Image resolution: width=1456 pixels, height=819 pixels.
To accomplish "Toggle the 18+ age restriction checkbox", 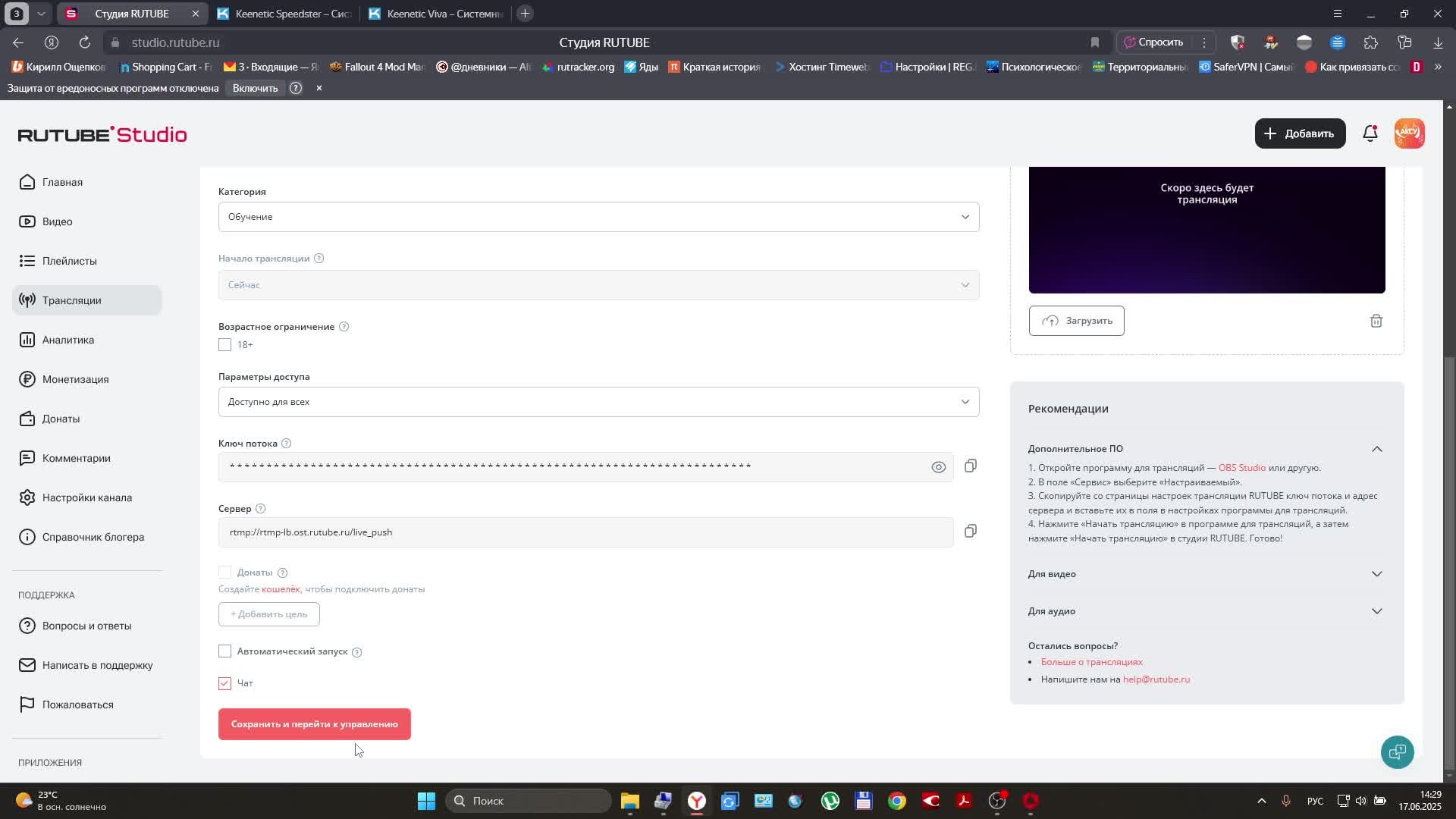I will click(x=224, y=345).
